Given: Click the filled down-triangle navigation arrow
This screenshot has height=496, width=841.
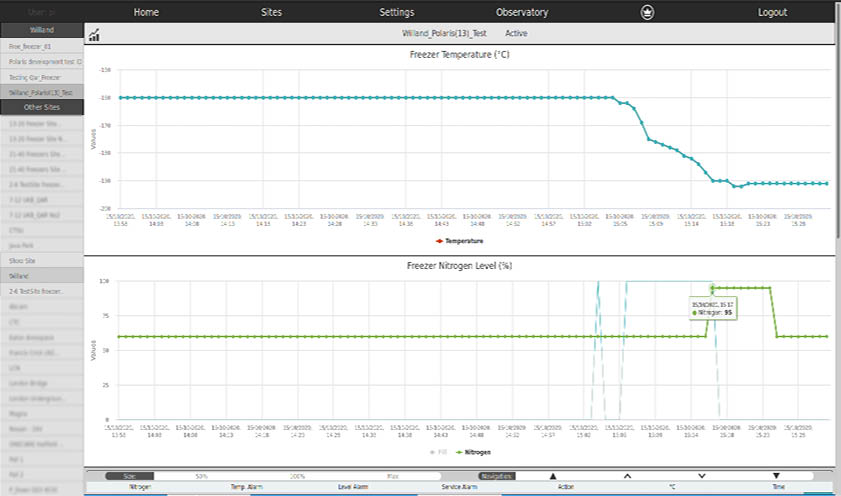Looking at the screenshot, I should pyautogui.click(x=776, y=476).
